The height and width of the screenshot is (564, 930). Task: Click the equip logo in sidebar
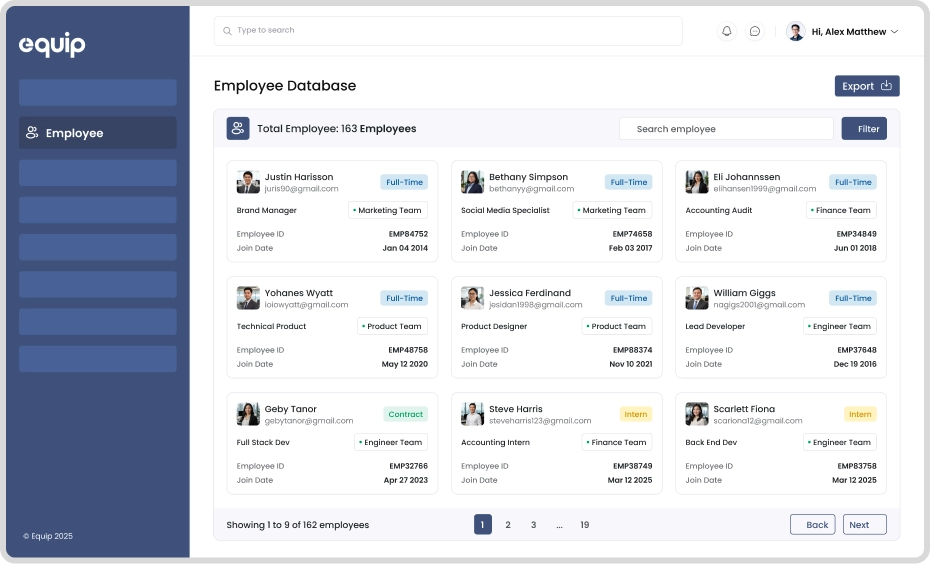click(x=52, y=45)
